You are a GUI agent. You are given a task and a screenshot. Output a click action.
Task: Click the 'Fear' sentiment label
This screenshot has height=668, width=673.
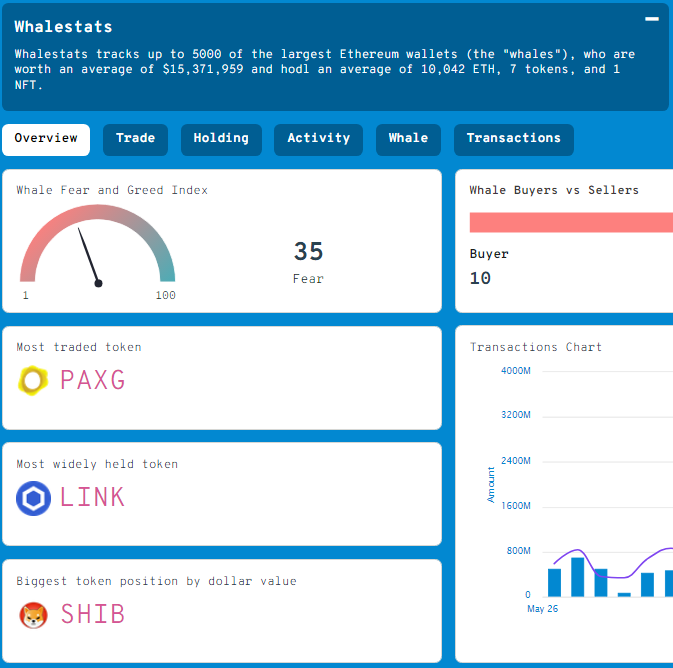(x=308, y=279)
